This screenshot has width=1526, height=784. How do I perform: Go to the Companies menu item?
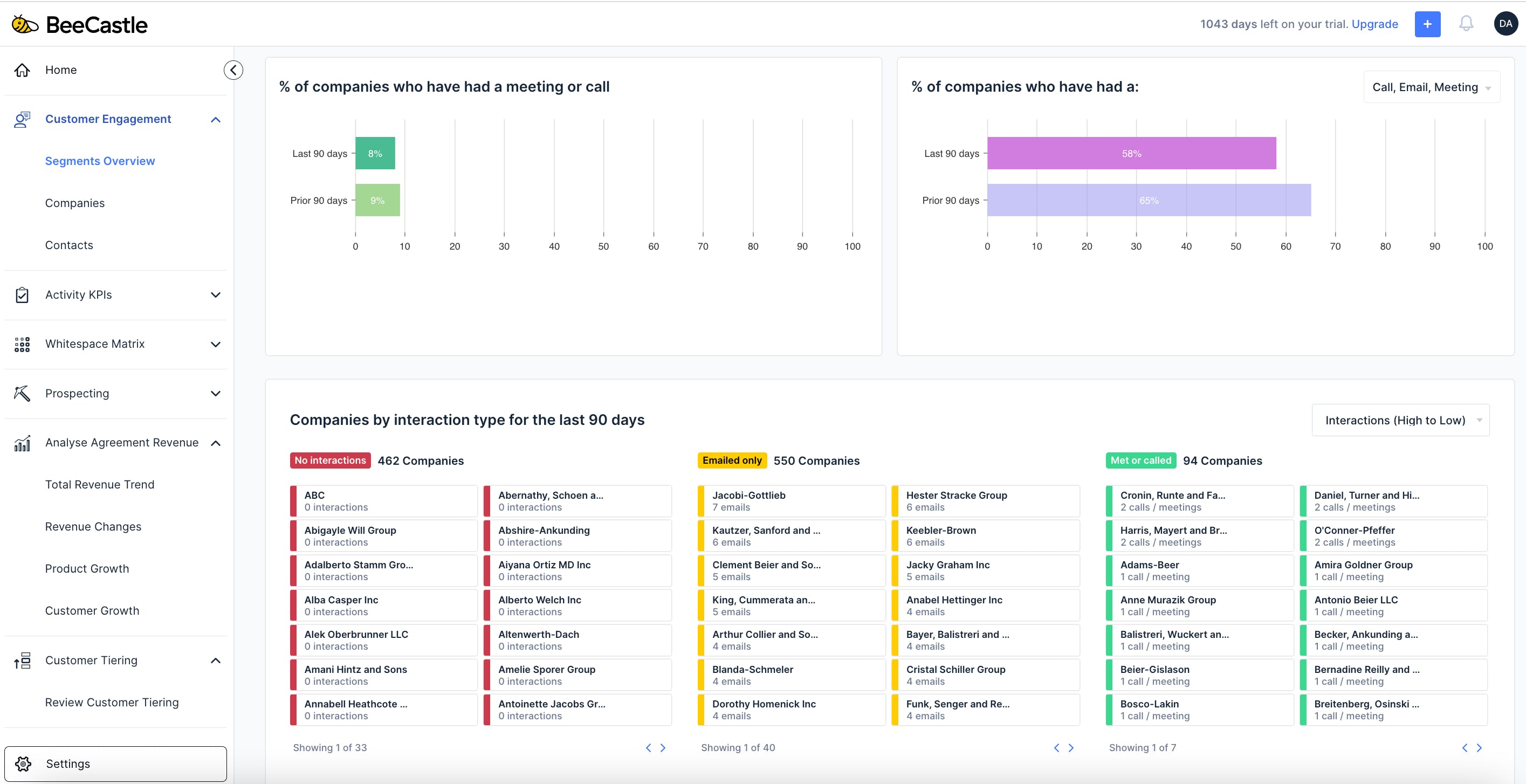click(x=74, y=203)
